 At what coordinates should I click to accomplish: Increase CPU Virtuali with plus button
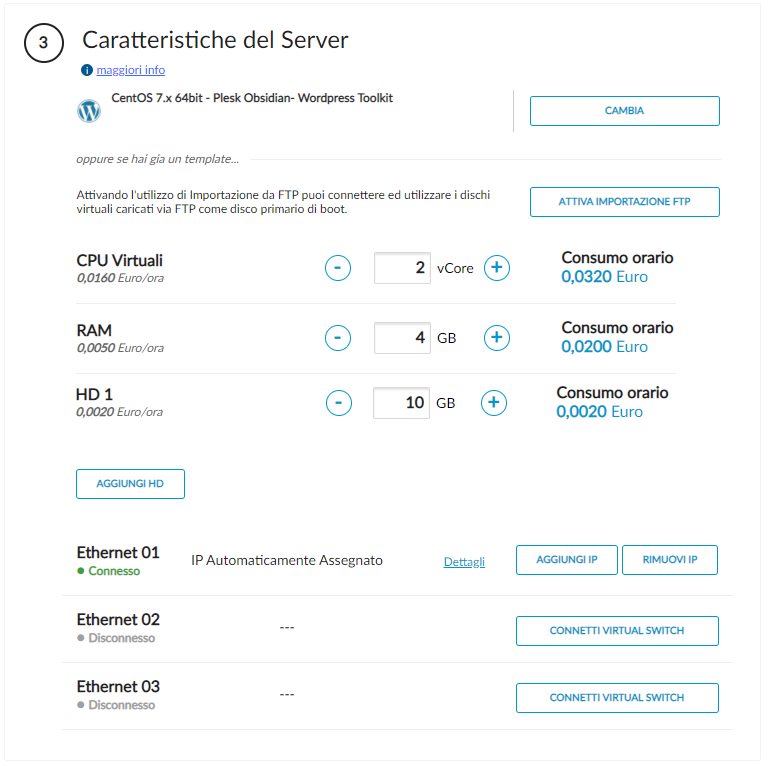click(x=497, y=268)
